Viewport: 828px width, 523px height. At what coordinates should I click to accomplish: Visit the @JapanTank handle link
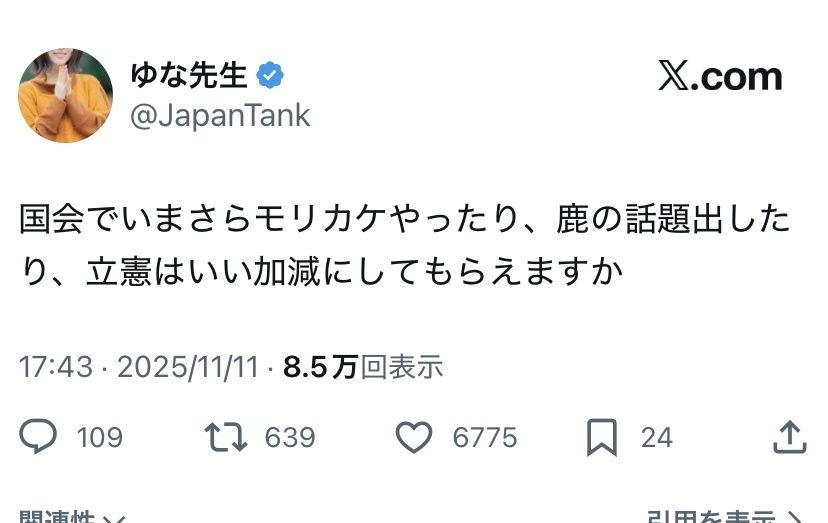(220, 116)
